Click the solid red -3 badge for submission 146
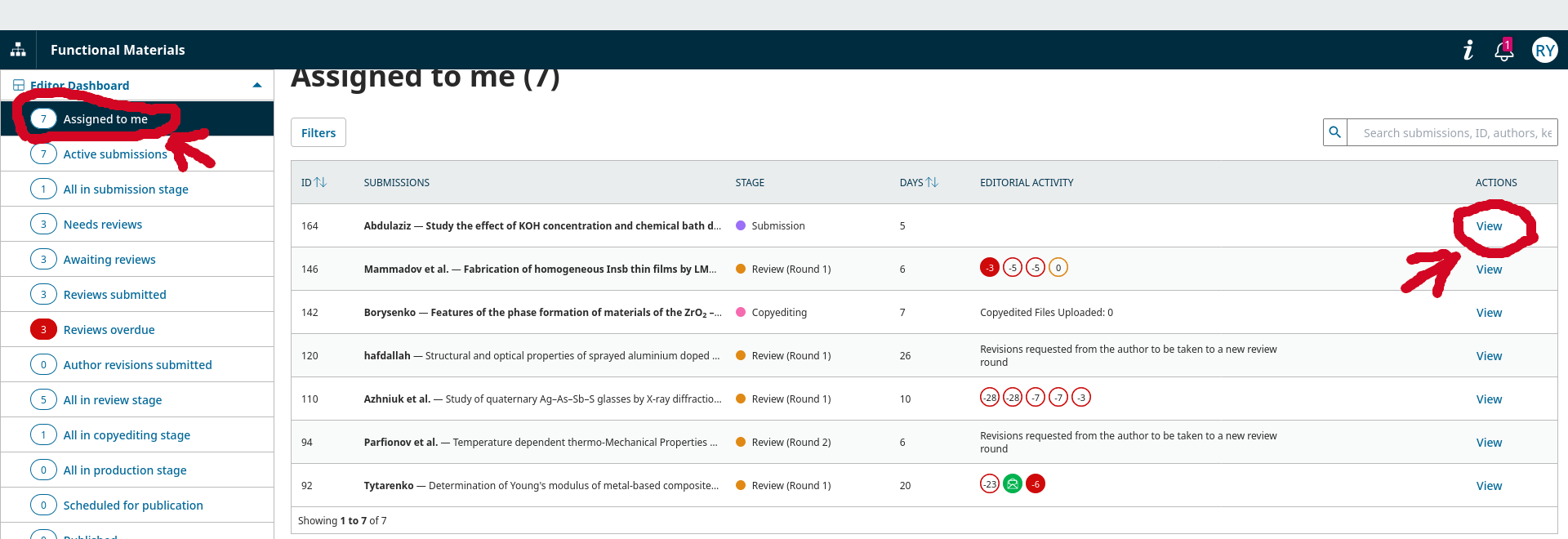This screenshot has width=1568, height=539. [990, 268]
